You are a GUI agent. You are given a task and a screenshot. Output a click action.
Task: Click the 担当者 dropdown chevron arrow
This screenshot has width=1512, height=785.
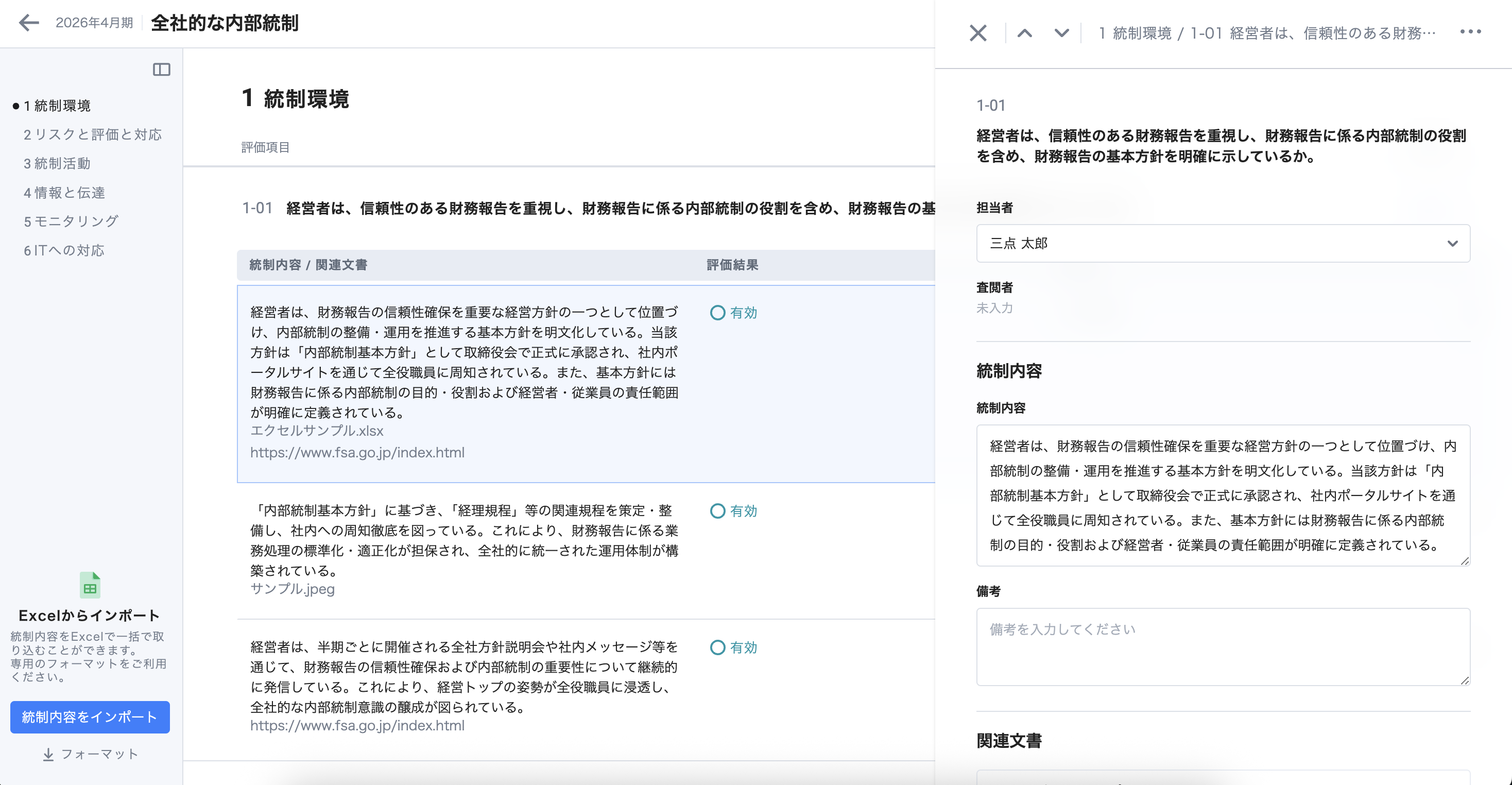[1452, 244]
